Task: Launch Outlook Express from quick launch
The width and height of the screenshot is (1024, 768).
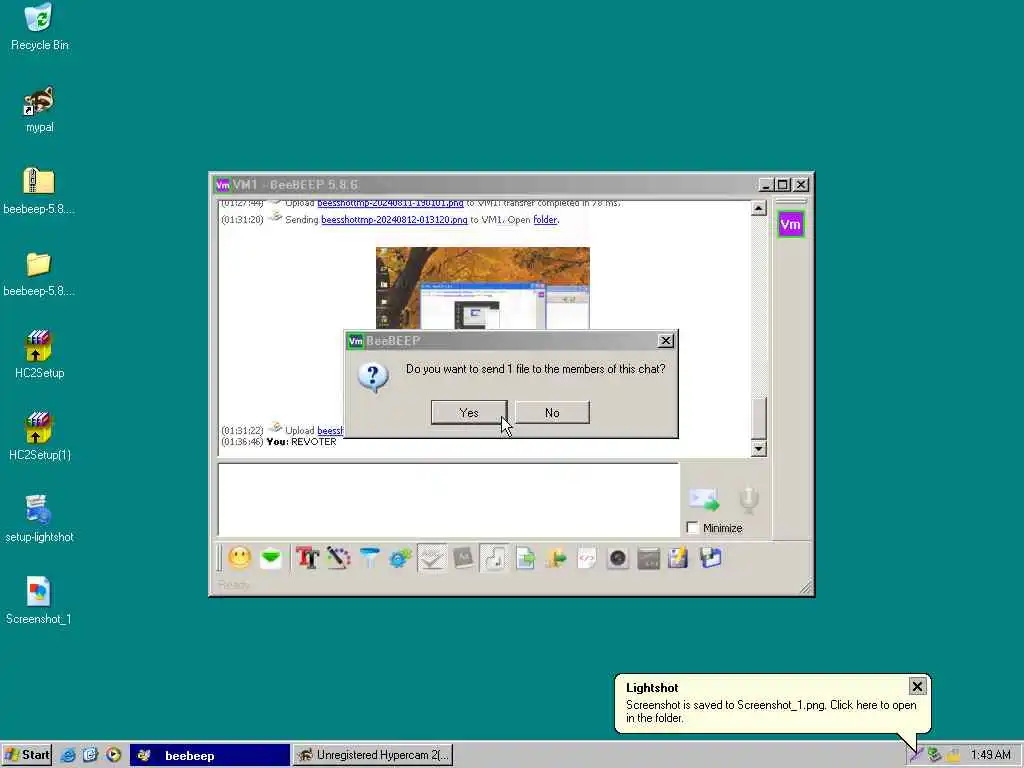Action: point(90,755)
